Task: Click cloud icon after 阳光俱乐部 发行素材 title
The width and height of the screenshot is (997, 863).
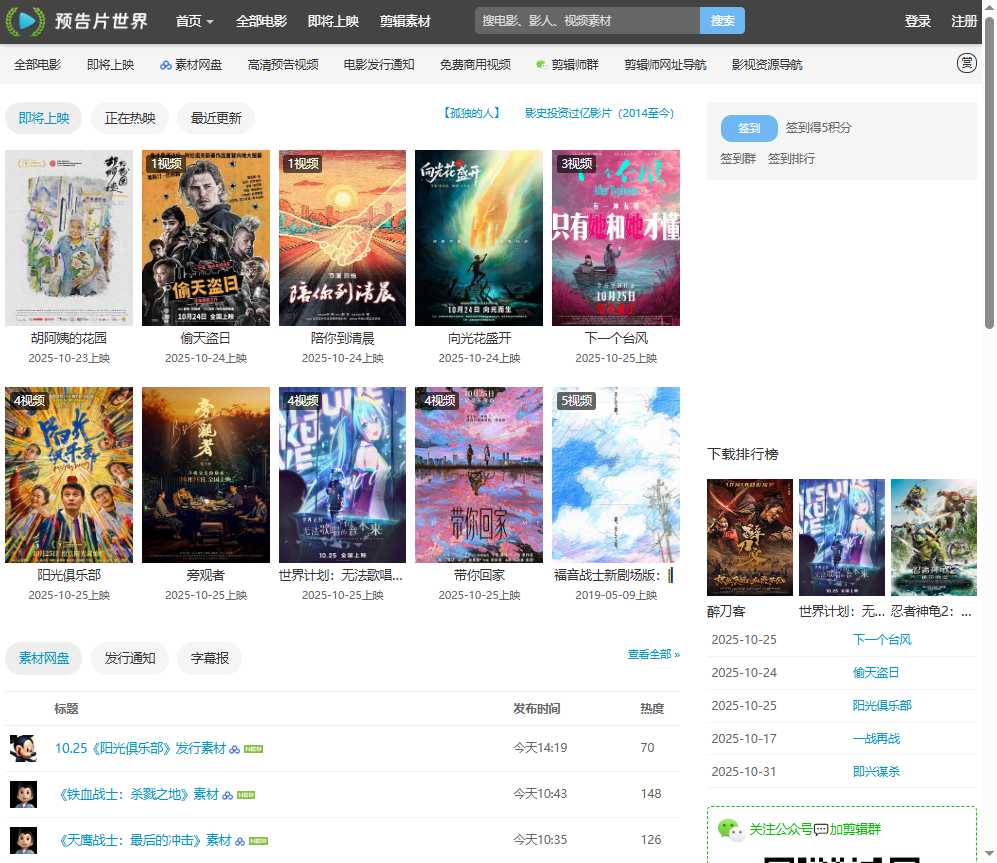Action: [232, 747]
